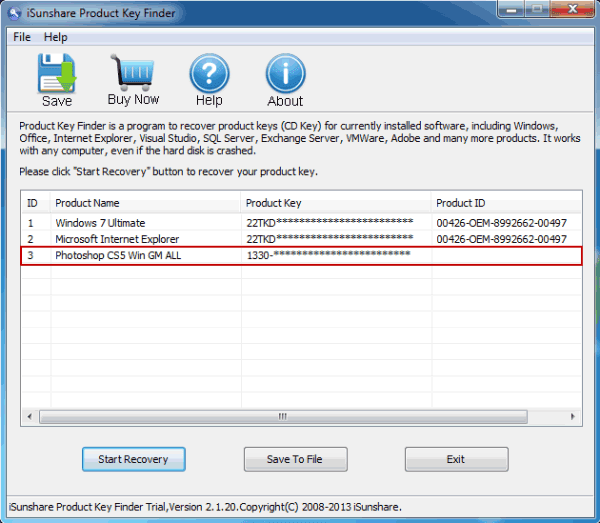Click the ID column header
This screenshot has width=600, height=523.
(36, 203)
